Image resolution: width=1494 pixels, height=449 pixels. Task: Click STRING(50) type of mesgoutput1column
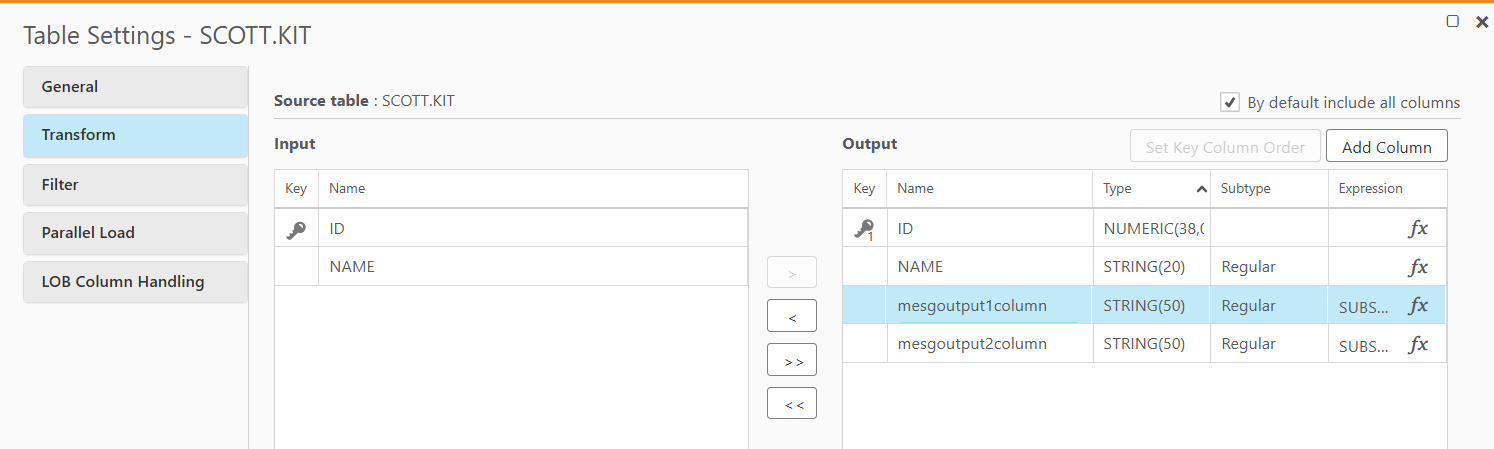click(1151, 306)
